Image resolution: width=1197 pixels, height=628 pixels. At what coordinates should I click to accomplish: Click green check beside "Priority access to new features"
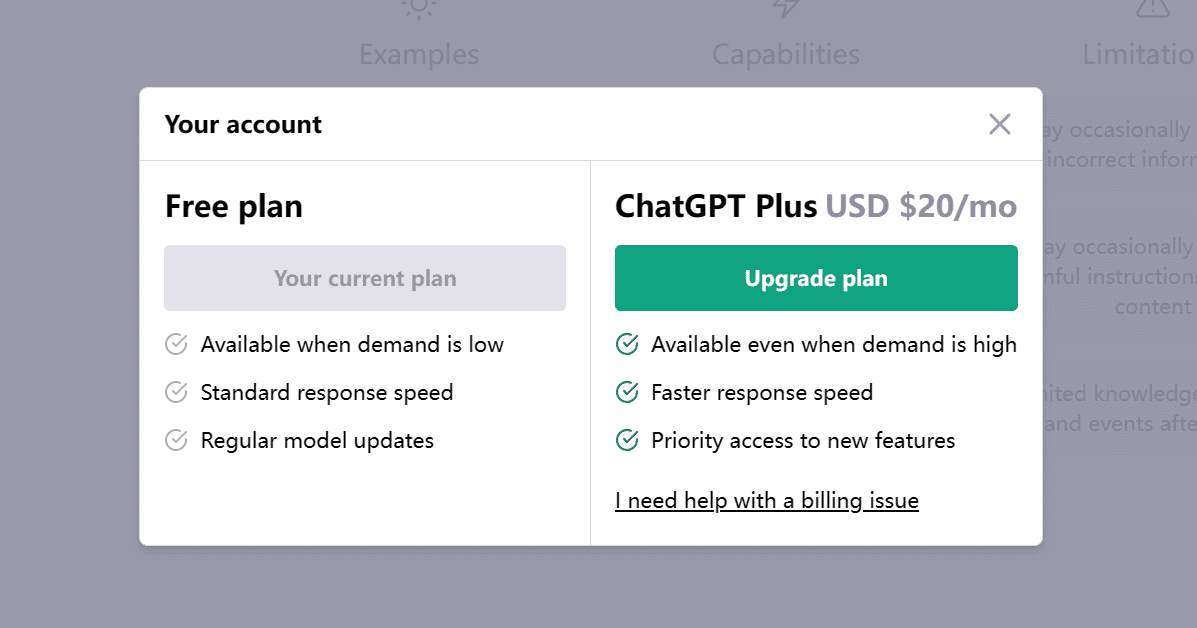(x=627, y=441)
